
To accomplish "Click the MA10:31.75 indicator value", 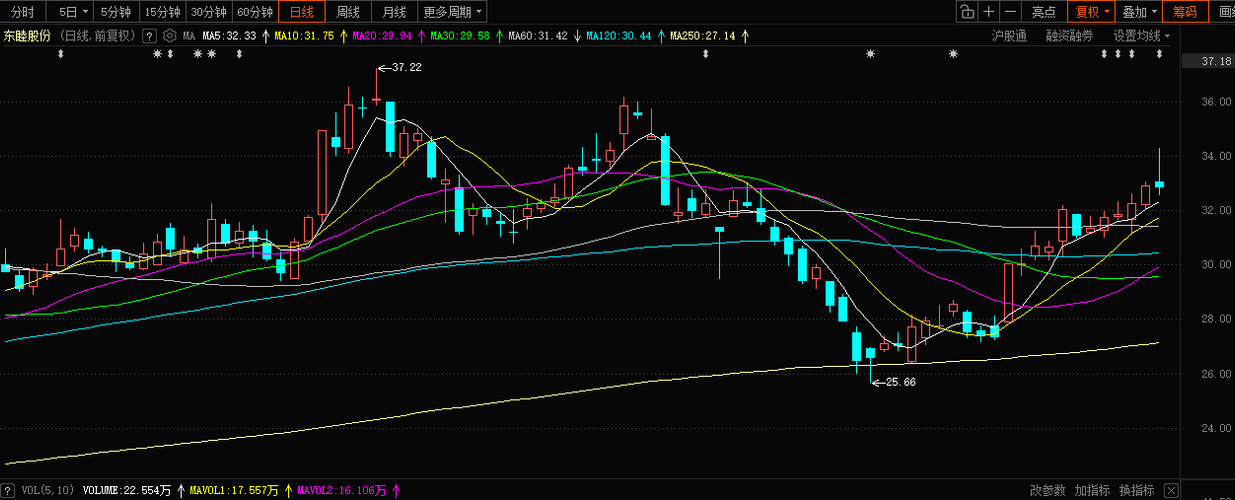I will coord(305,35).
